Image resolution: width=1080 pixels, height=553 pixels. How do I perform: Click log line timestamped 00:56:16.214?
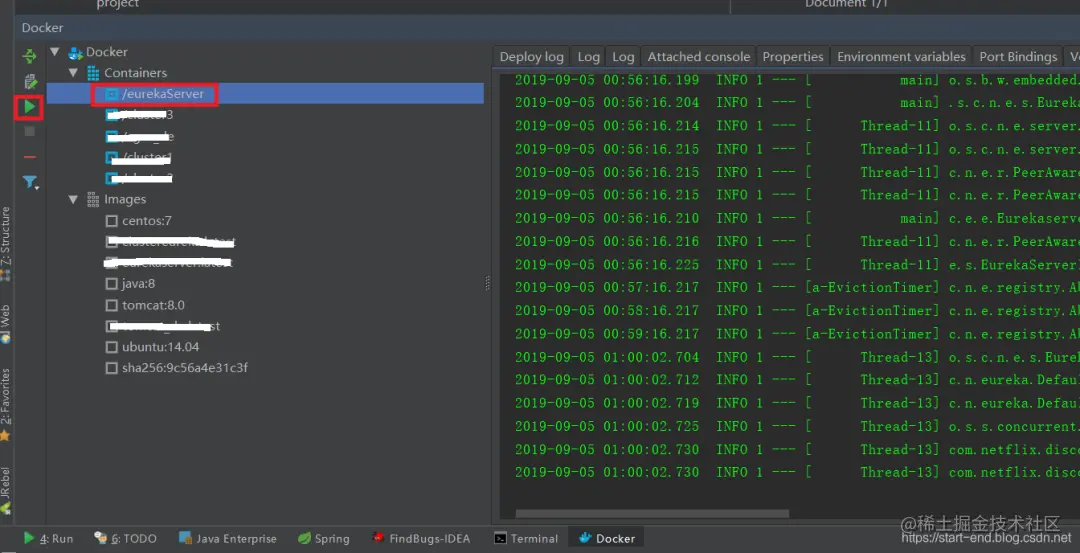(797, 126)
